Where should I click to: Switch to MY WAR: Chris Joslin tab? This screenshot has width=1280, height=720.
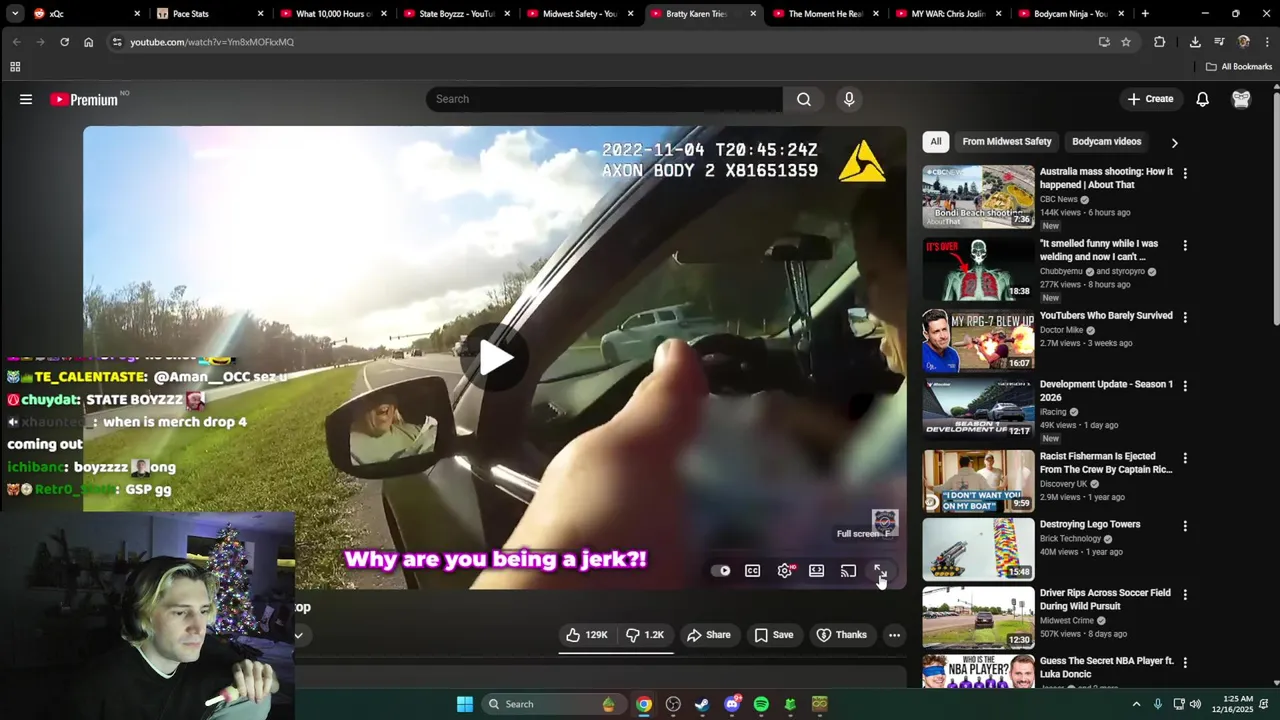click(948, 14)
